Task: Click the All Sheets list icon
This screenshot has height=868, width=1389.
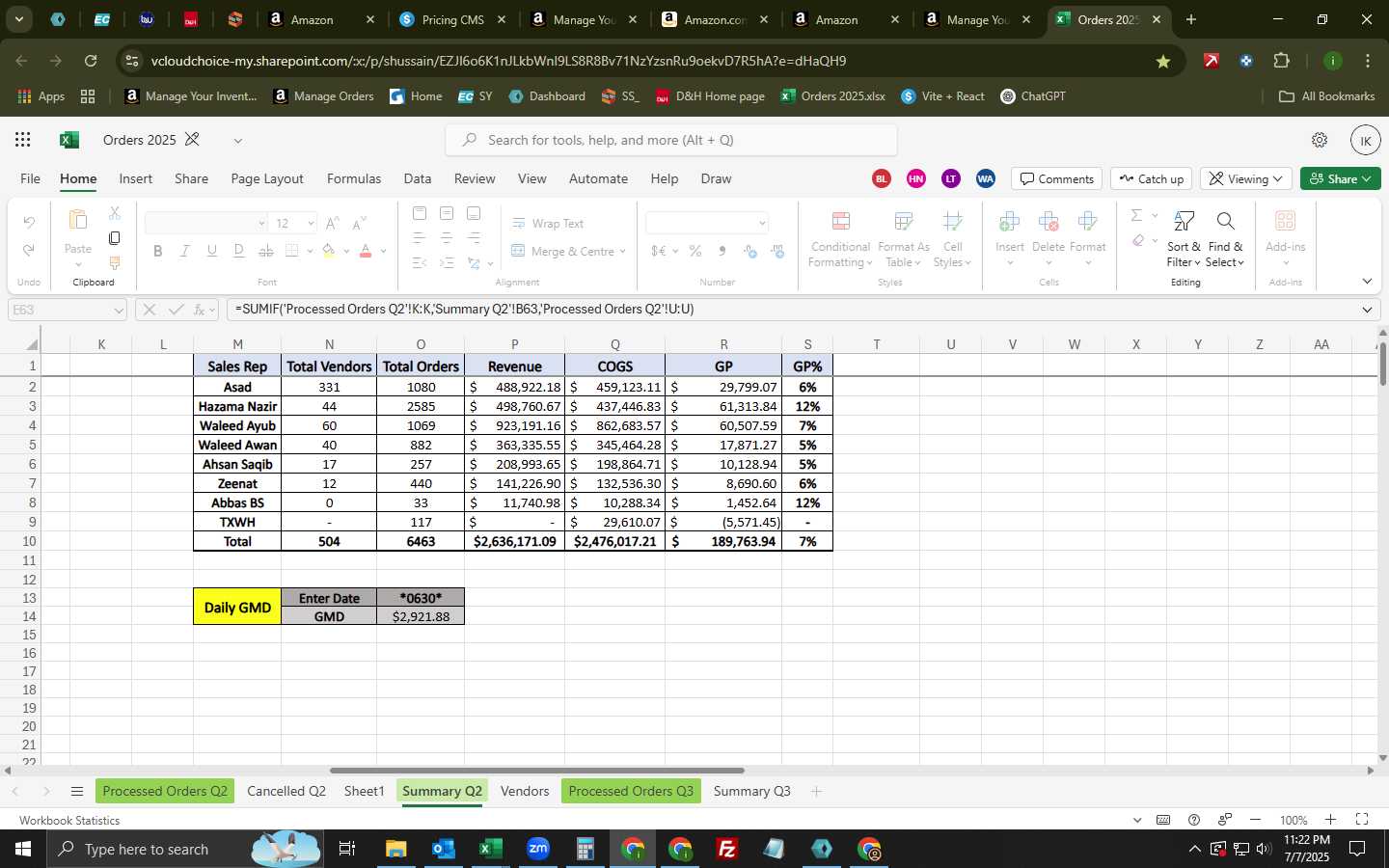Action: (x=77, y=792)
